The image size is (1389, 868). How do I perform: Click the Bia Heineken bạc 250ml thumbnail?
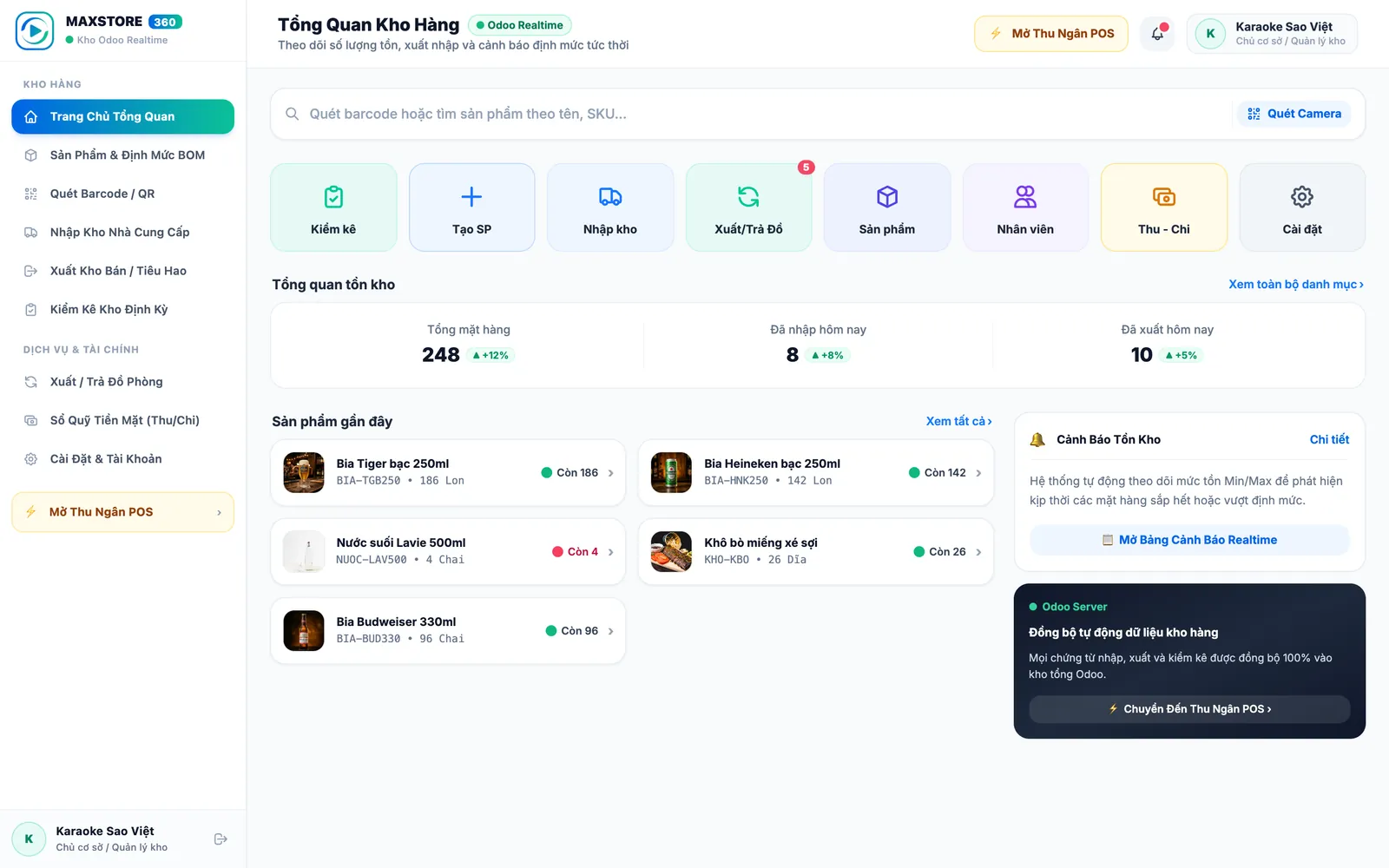coord(671,473)
